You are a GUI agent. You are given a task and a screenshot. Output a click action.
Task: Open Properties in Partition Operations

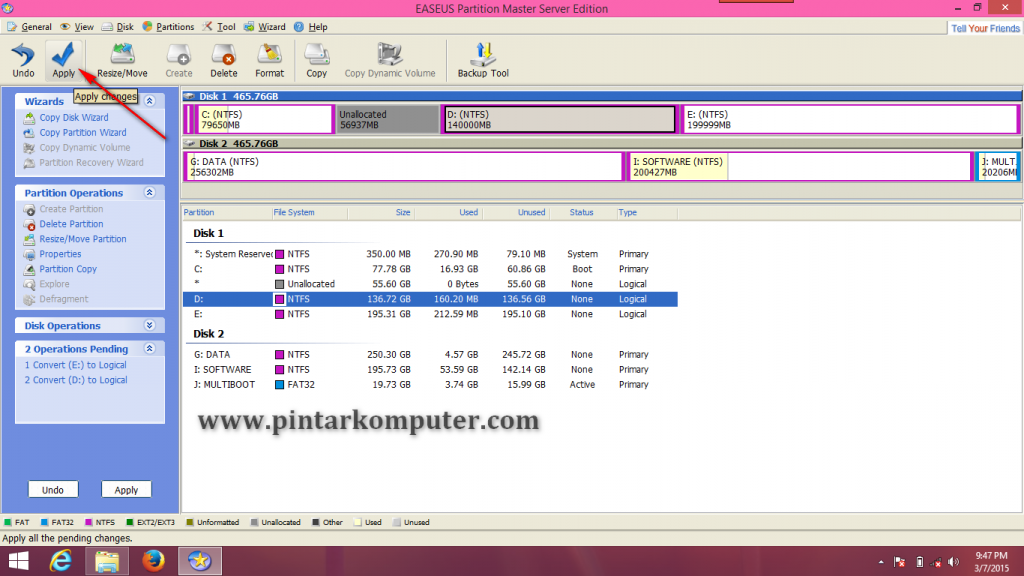tap(52, 254)
